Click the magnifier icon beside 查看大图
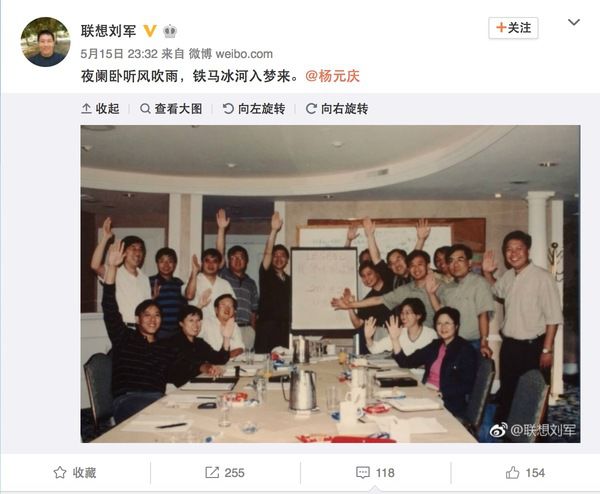The height and width of the screenshot is (494, 600). (x=145, y=109)
